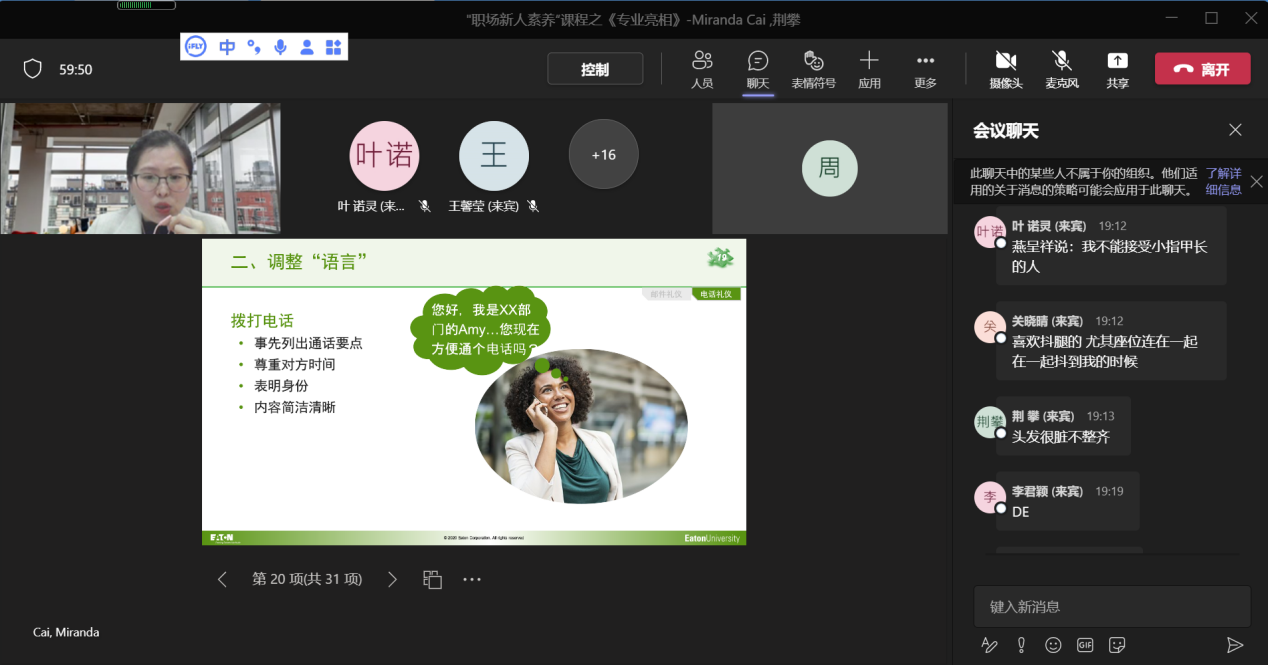Screen dimensions: 1268x665
Task: Mark the chat message as important
Action: tap(1021, 645)
